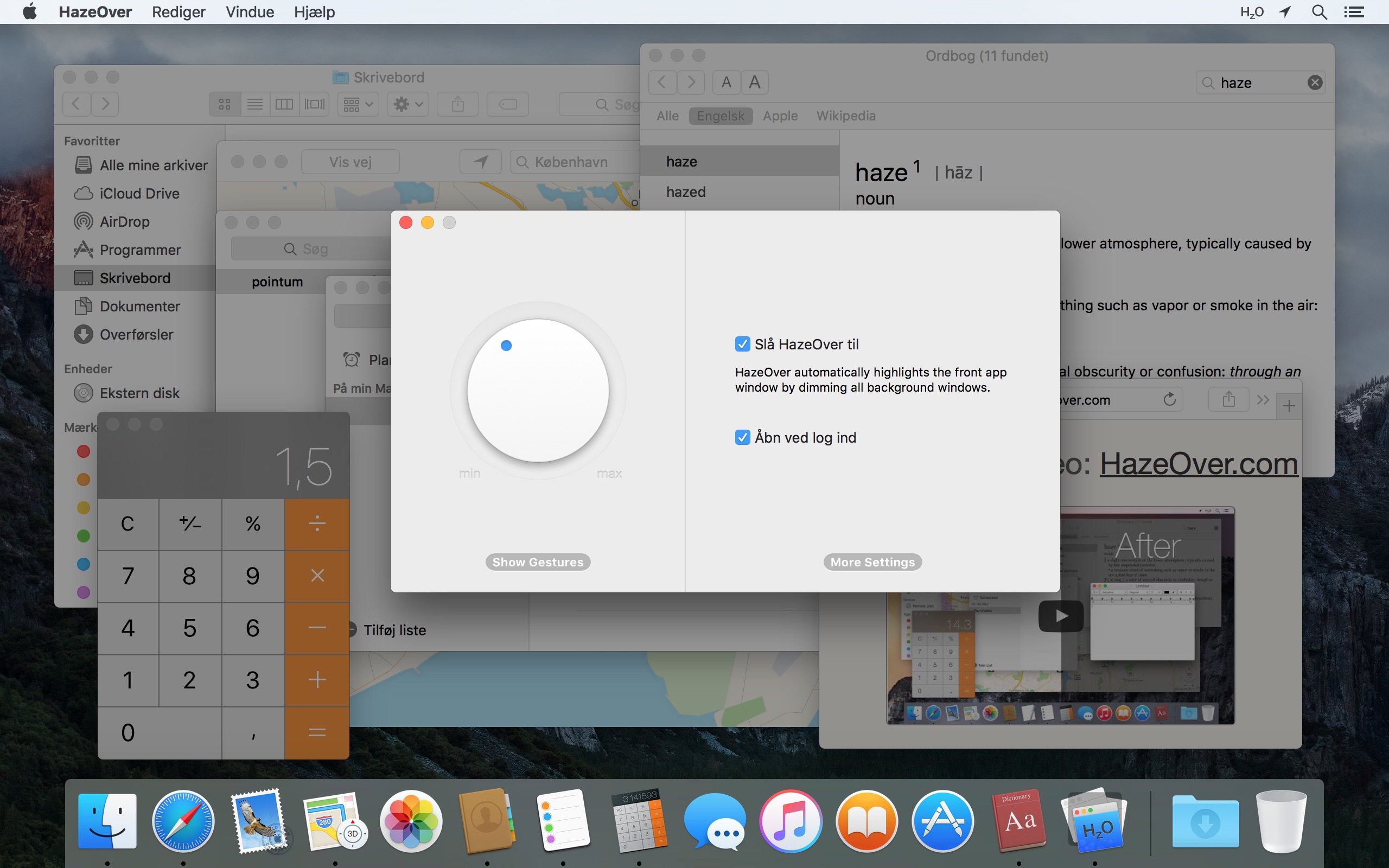Expand the Skrivebord folder in Finder sidebar
This screenshot has height=868, width=1389.
pyautogui.click(x=135, y=277)
